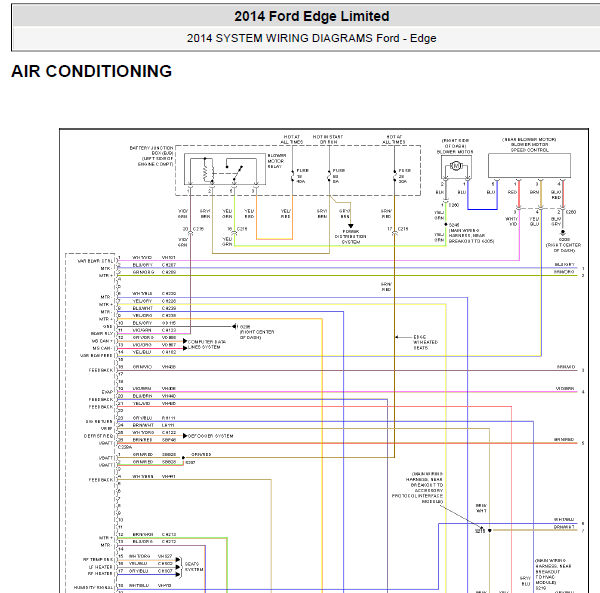Image resolution: width=600 pixels, height=593 pixels.
Task: Click the VH101 circuit code on pin 1
Action: [x=168, y=257]
